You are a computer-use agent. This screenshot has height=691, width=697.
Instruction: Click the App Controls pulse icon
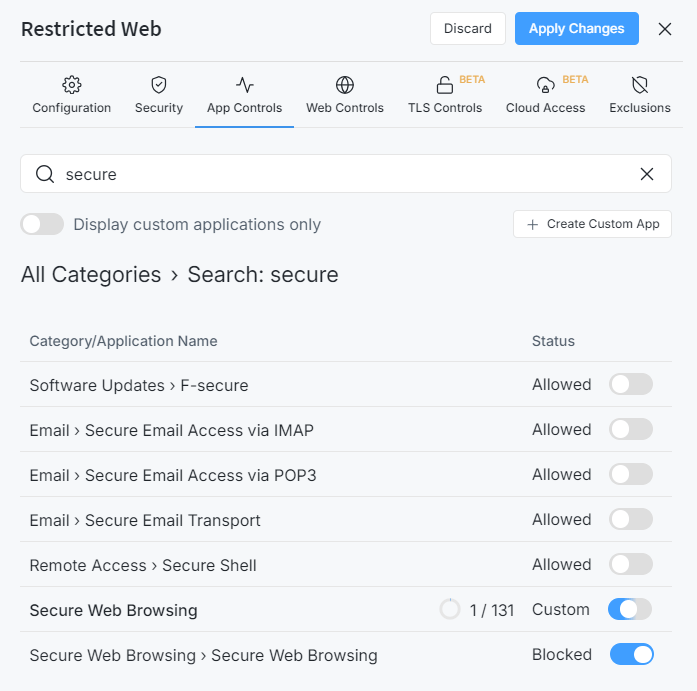pyautogui.click(x=244, y=84)
